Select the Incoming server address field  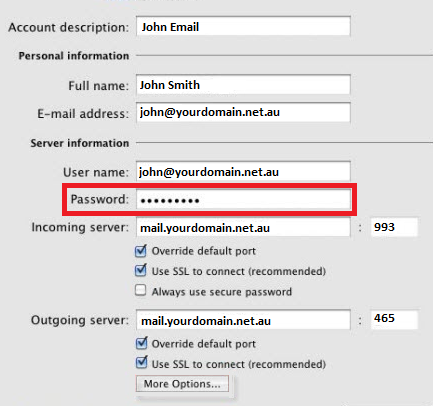pos(243,227)
